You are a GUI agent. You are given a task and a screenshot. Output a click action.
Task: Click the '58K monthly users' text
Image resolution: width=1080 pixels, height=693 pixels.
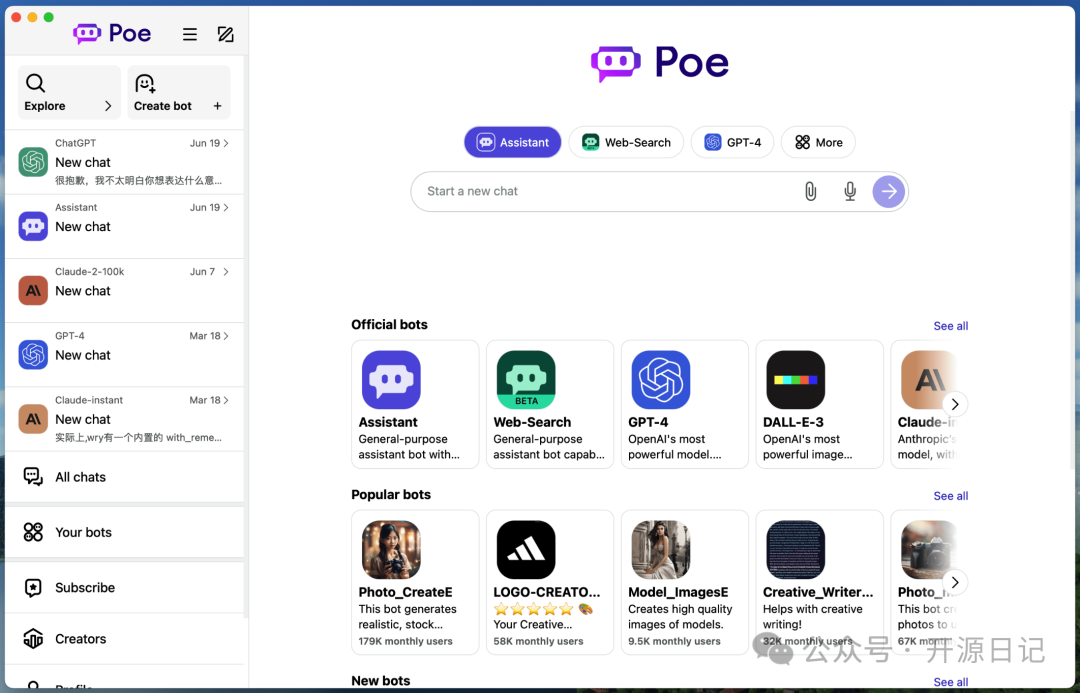pyautogui.click(x=538, y=641)
